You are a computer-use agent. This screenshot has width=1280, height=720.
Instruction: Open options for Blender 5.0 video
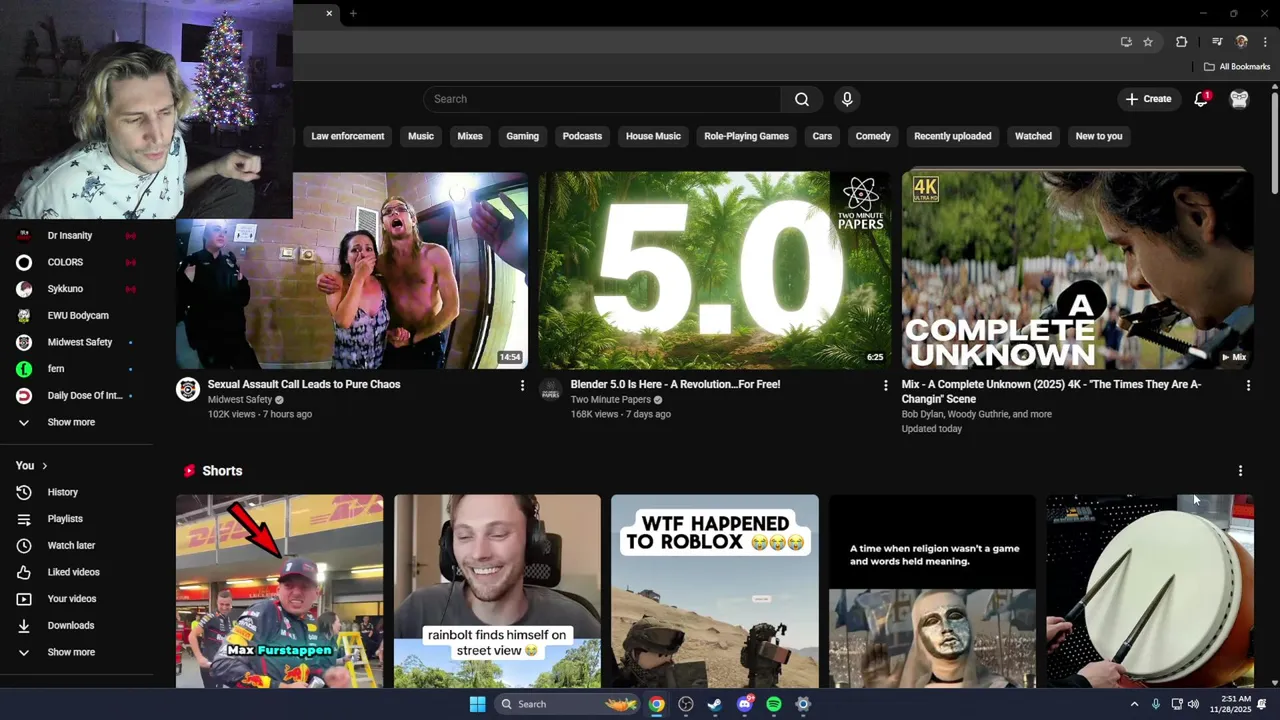pos(885,385)
